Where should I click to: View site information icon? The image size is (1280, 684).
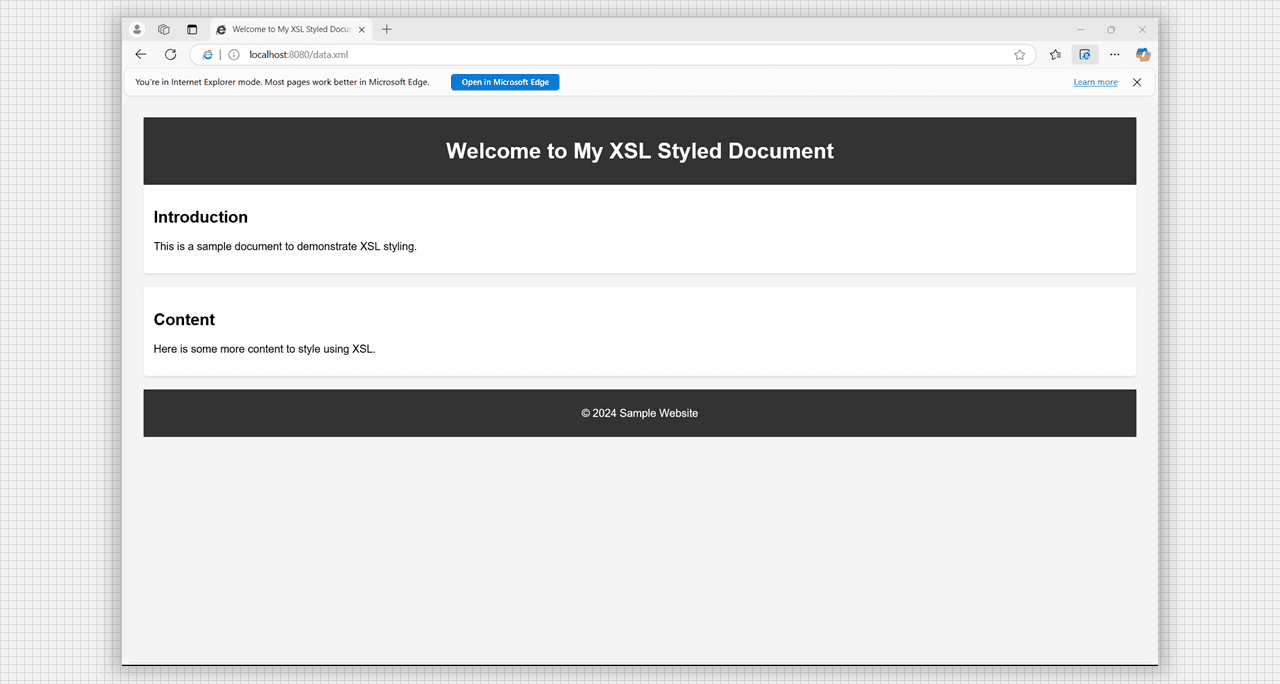(x=234, y=55)
